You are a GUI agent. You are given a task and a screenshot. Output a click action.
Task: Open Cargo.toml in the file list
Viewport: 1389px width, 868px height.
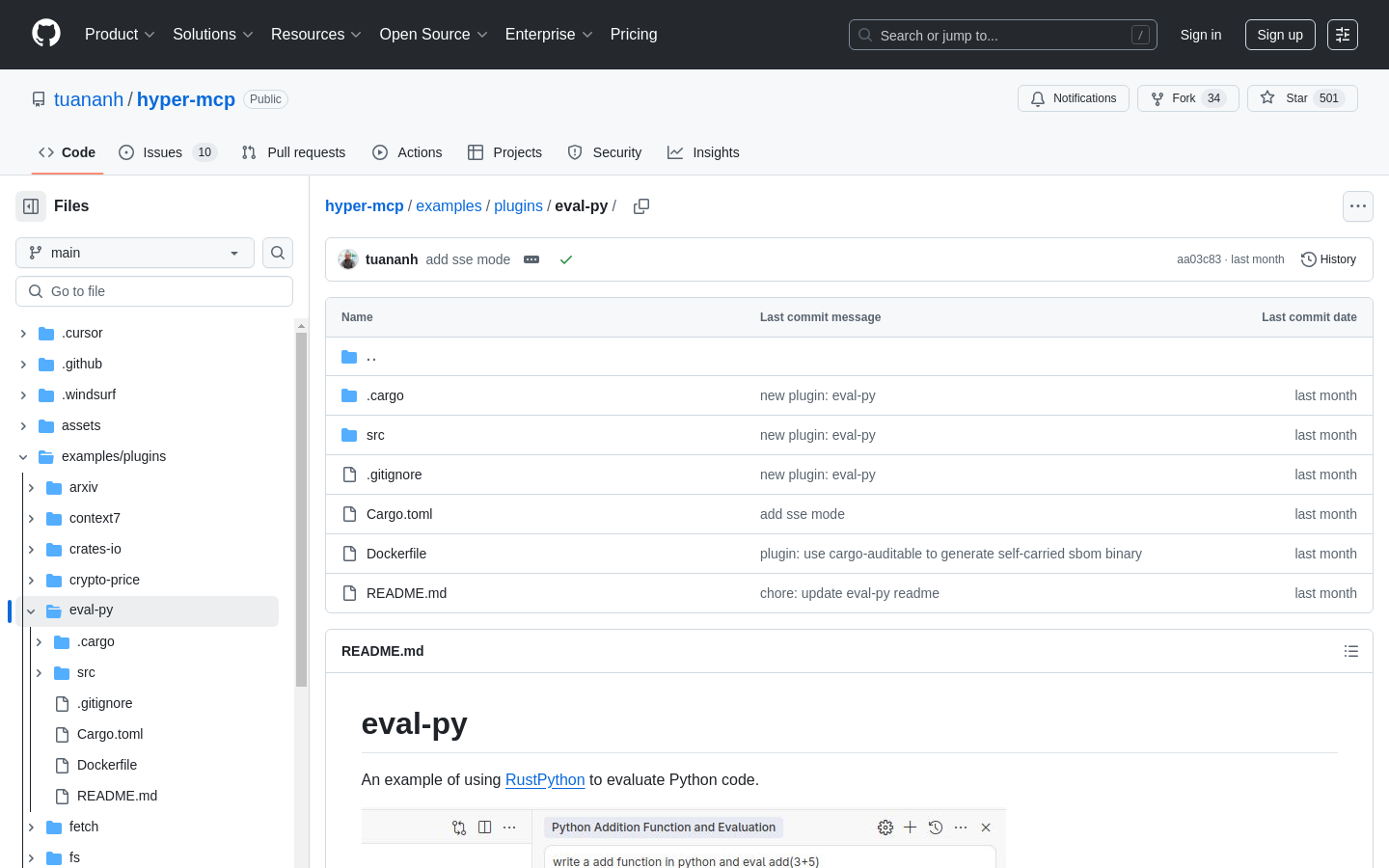click(x=399, y=514)
